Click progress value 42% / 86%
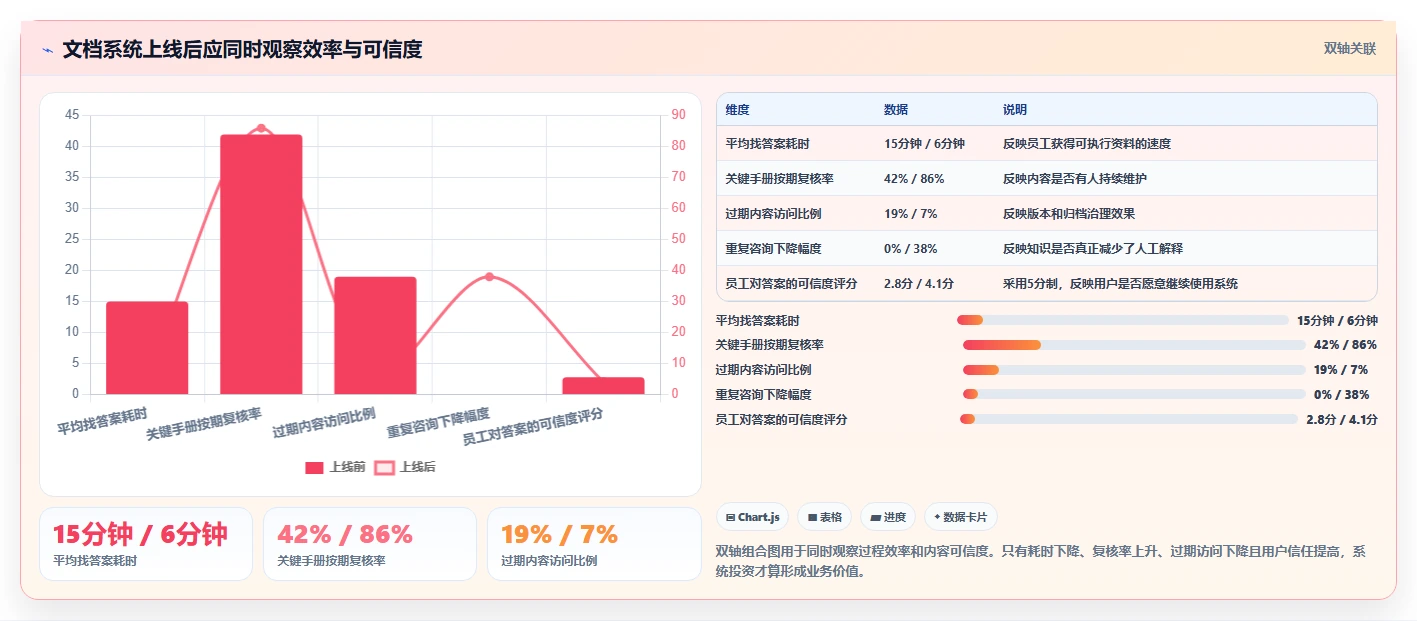1417x621 pixels. pos(1345,345)
